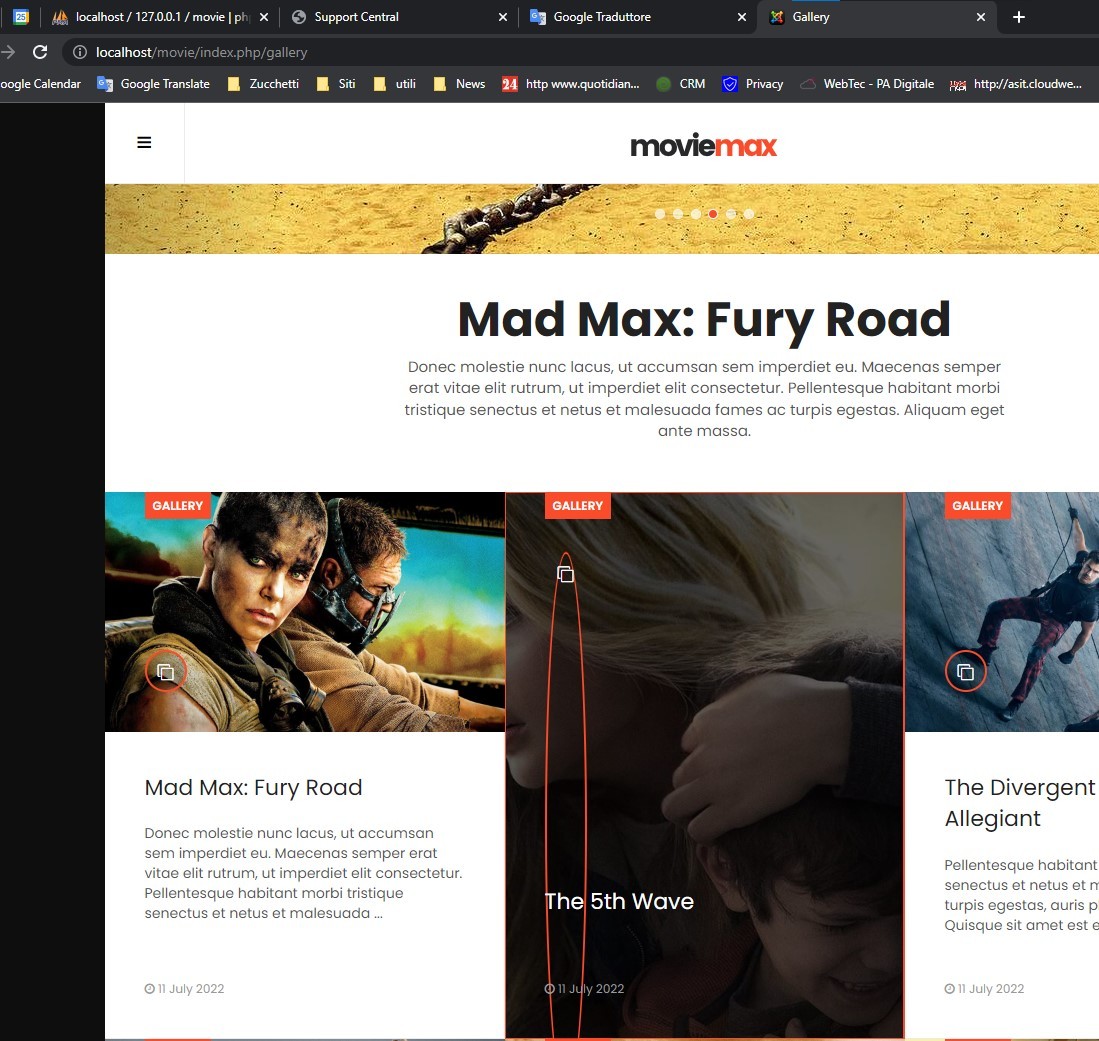This screenshot has height=1041, width=1099.
Task: Open the hamburger menu icon
Action: click(x=144, y=142)
